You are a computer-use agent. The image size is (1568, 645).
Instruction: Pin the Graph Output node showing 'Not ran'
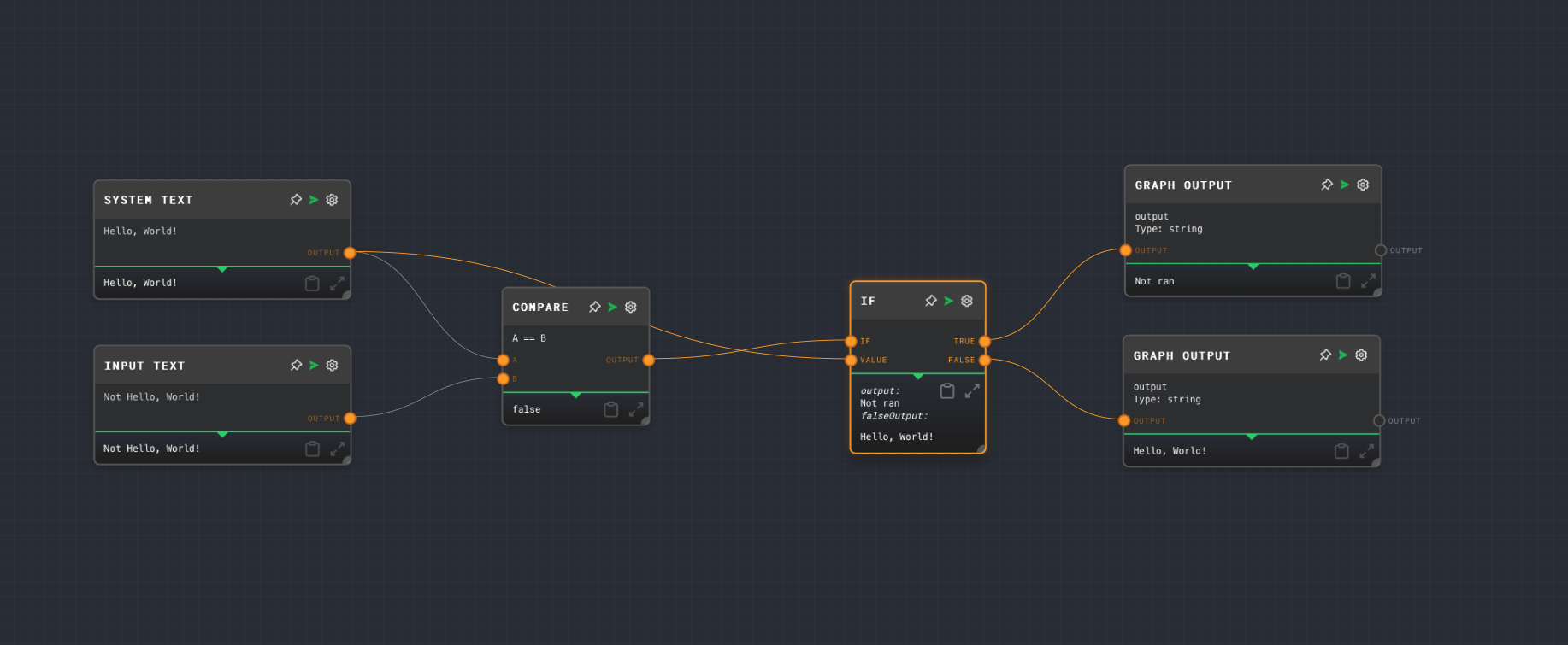pos(1327,185)
